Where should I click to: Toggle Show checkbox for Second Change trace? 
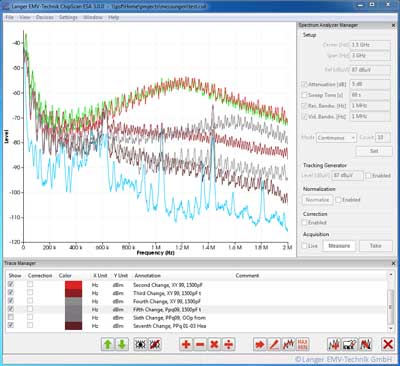11,284
